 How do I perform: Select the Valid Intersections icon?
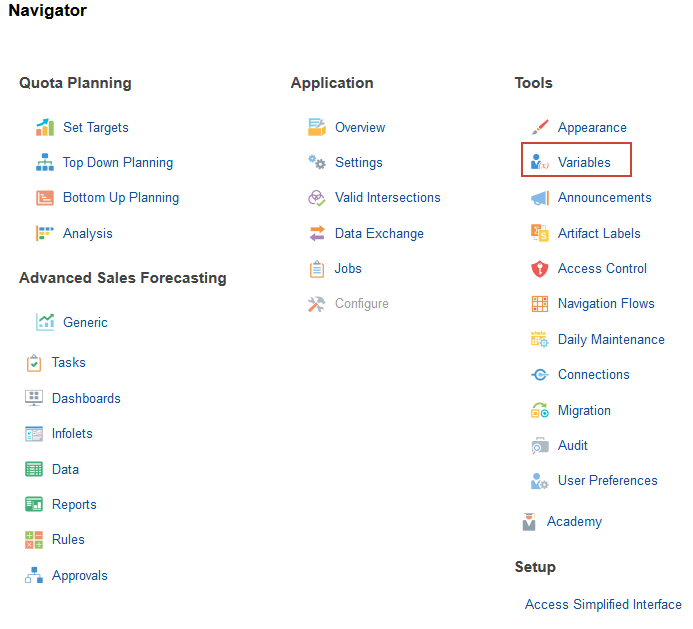(317, 198)
